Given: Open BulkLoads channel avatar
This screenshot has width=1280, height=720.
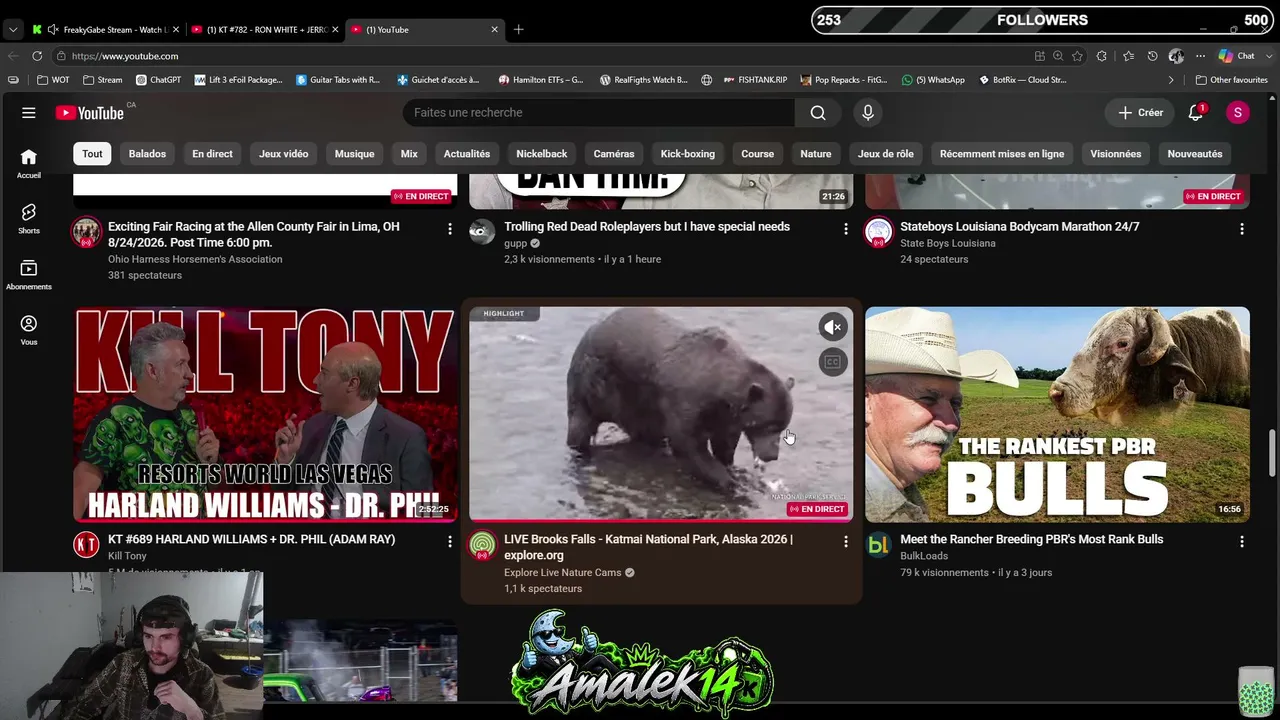Looking at the screenshot, I should [x=879, y=545].
